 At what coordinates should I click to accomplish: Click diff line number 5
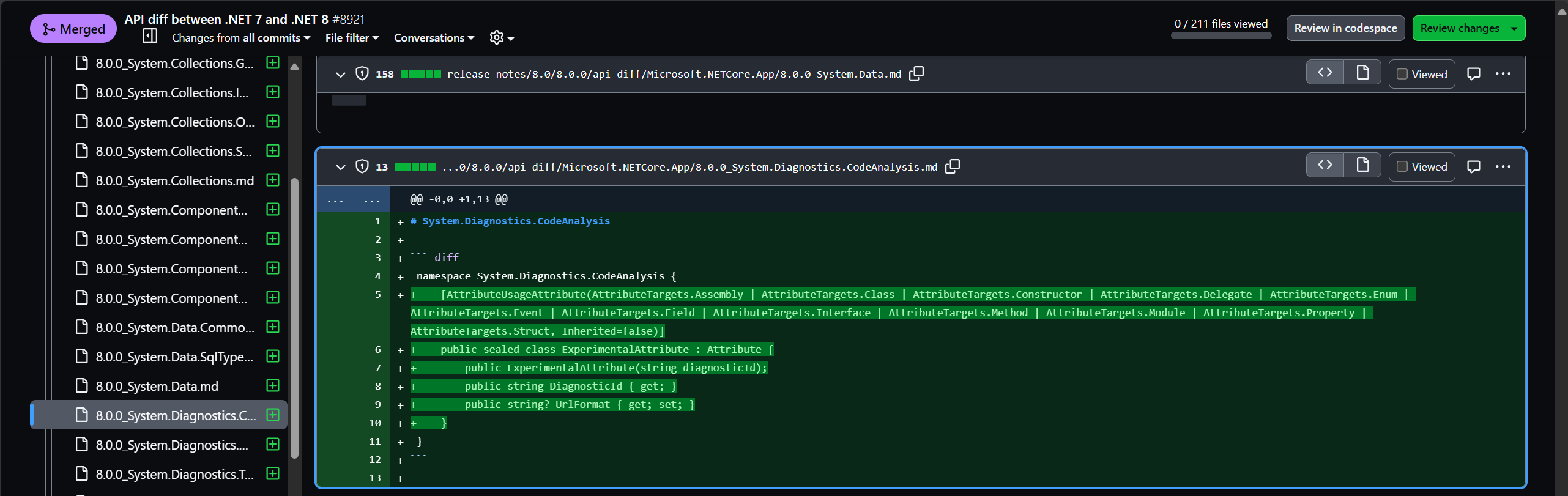[x=377, y=295]
